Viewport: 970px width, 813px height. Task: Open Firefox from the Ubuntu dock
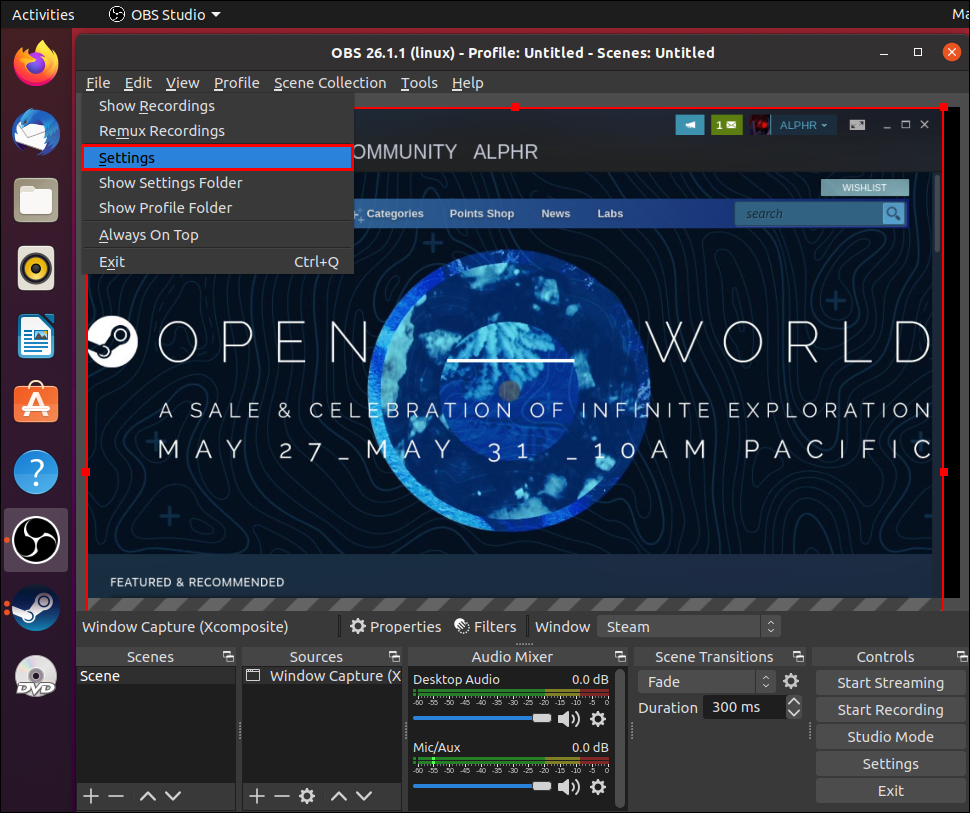tap(36, 65)
